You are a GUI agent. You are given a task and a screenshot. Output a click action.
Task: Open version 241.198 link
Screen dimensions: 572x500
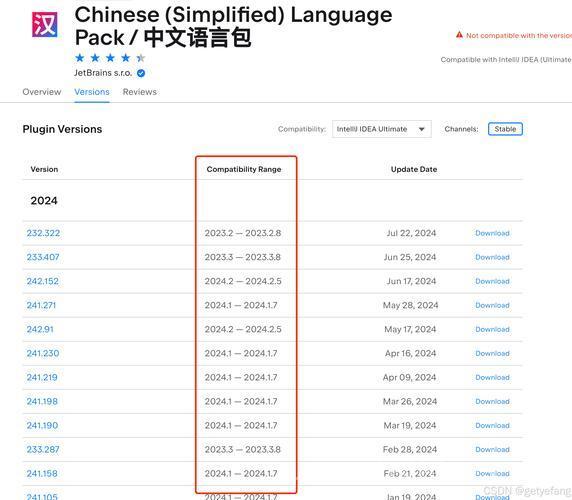tap(42, 402)
